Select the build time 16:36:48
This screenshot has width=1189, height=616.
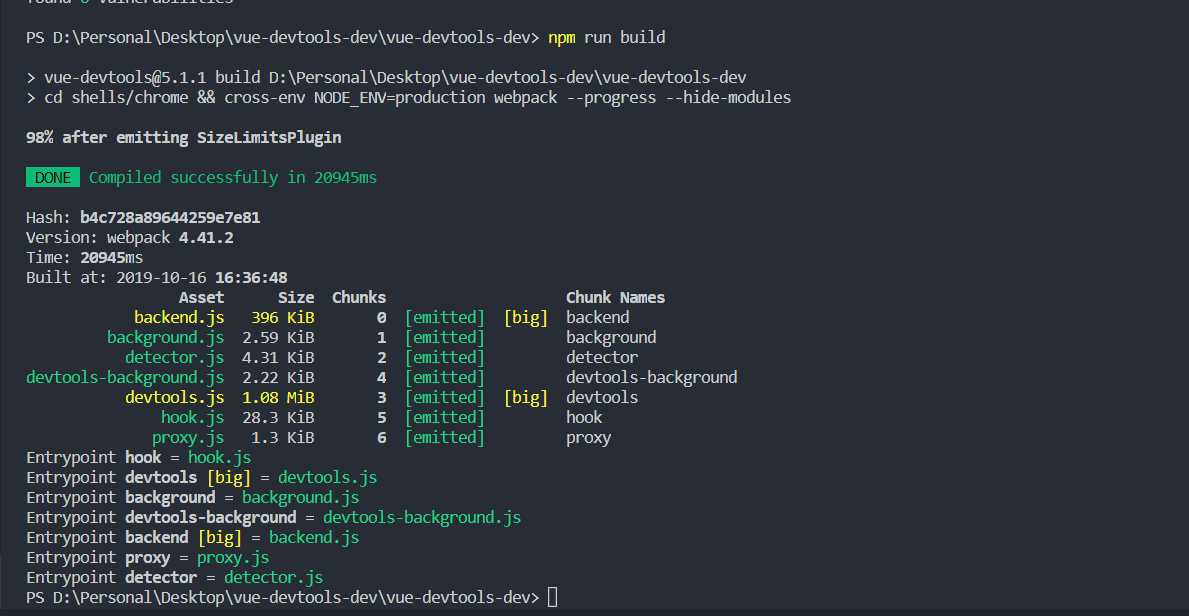(251, 278)
